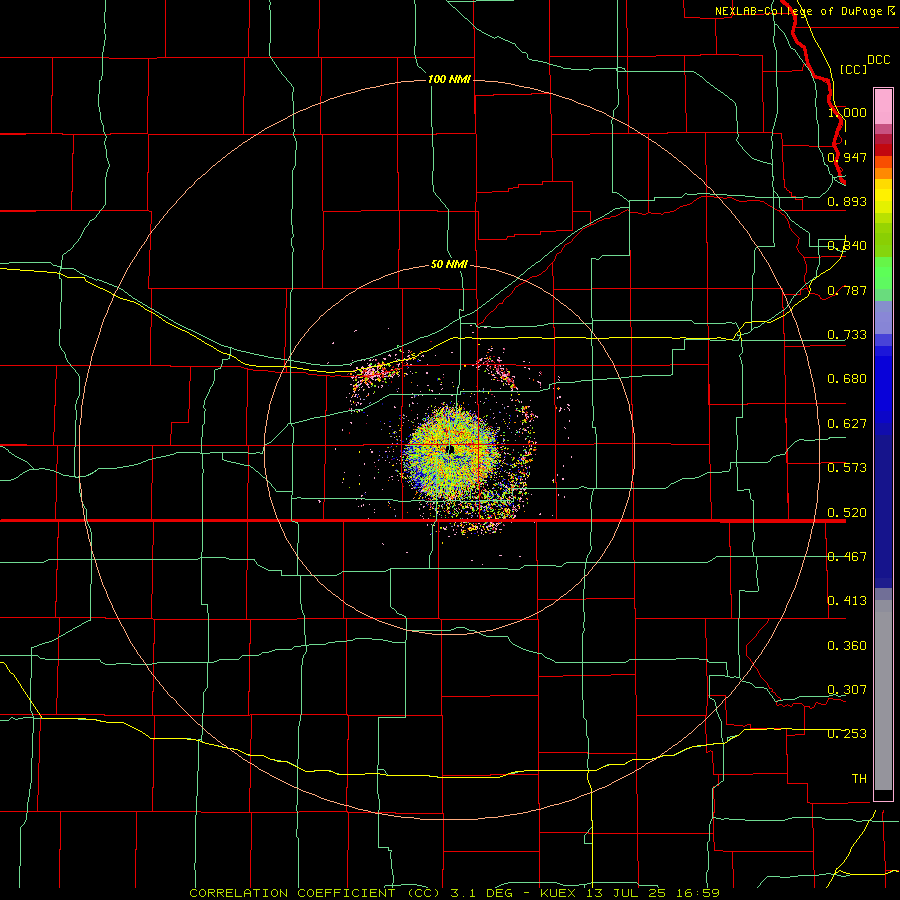Select the 0.413 legend value

click(847, 601)
